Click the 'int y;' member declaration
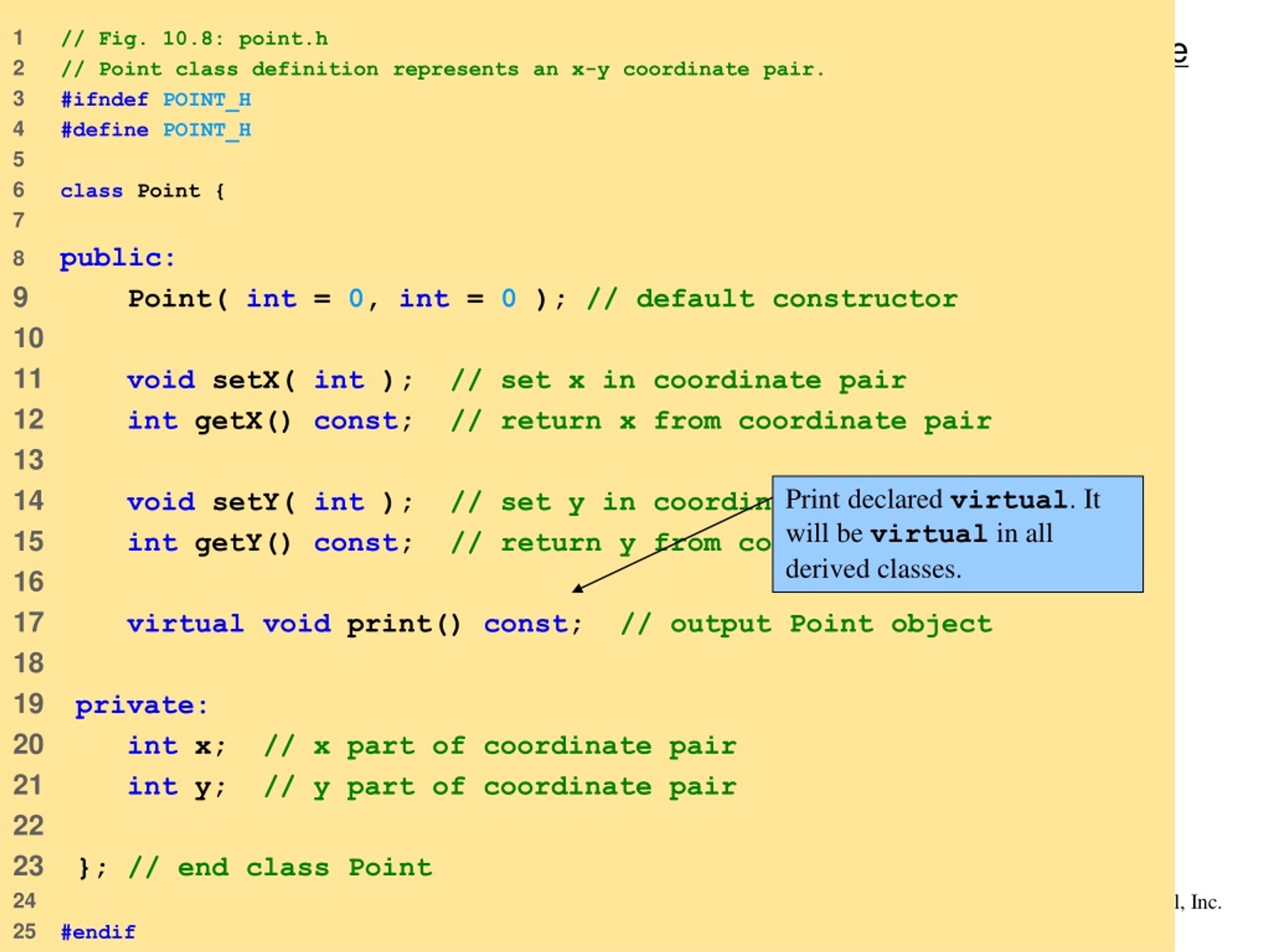 [177, 787]
